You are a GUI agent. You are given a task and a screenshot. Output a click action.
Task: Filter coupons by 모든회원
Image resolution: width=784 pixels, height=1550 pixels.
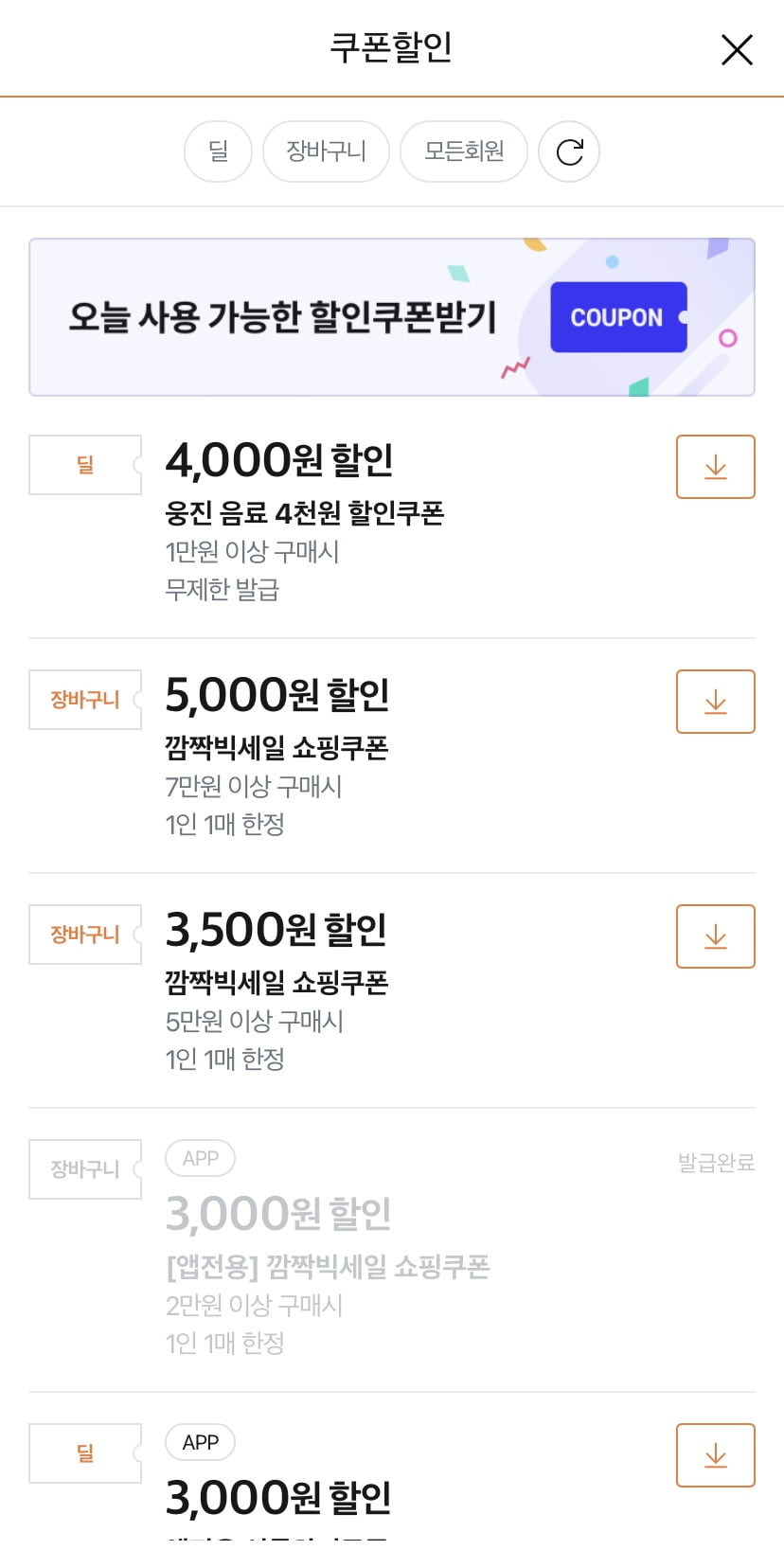[x=464, y=151]
